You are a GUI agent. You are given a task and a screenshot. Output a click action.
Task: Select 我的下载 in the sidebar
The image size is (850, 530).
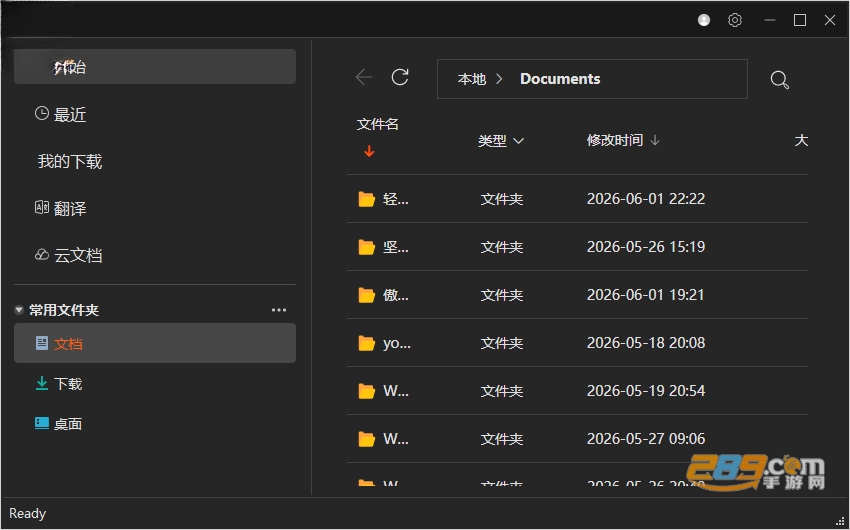[70, 161]
